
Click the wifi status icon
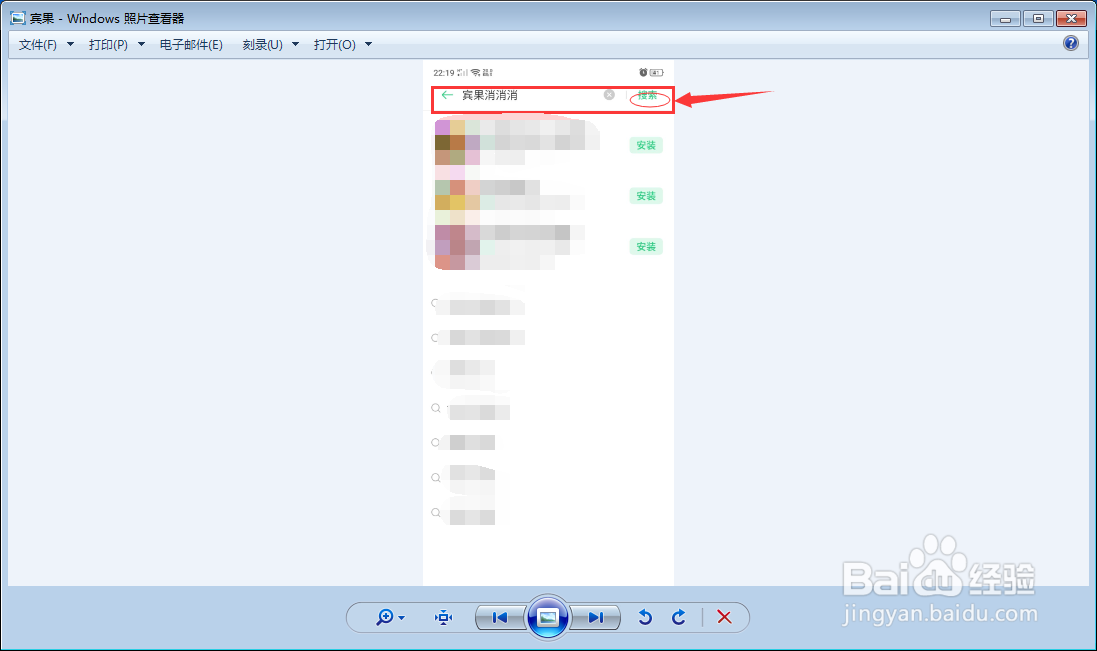pos(476,73)
